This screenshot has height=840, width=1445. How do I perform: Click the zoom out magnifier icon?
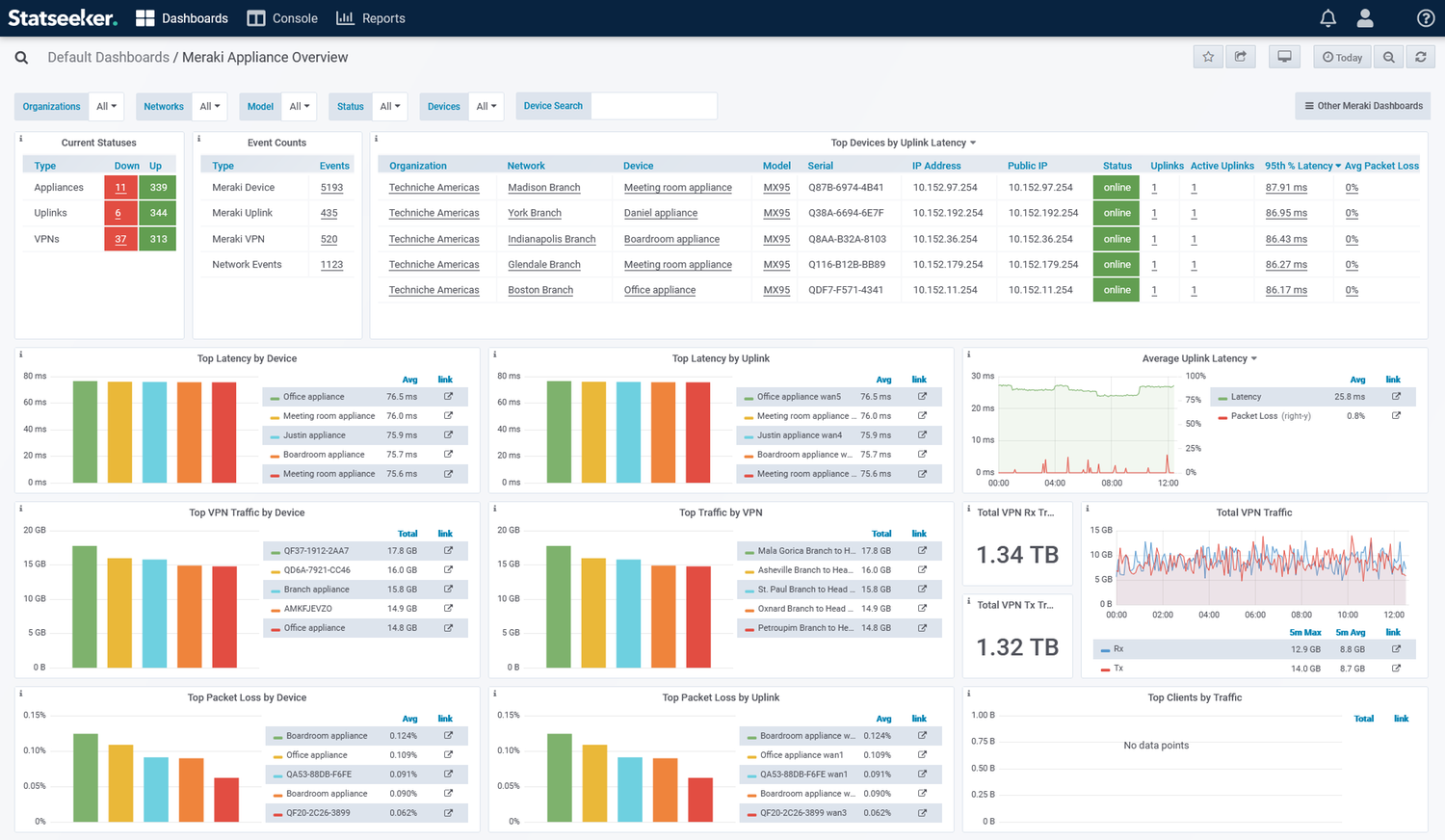point(1388,56)
